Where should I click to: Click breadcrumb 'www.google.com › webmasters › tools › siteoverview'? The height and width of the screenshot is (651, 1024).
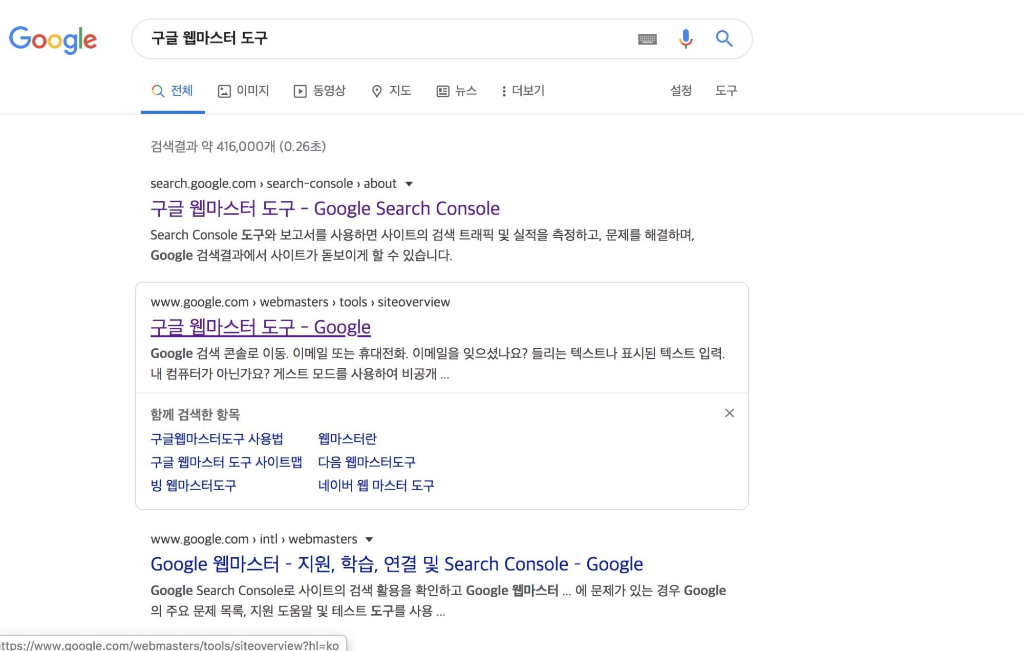[300, 302]
